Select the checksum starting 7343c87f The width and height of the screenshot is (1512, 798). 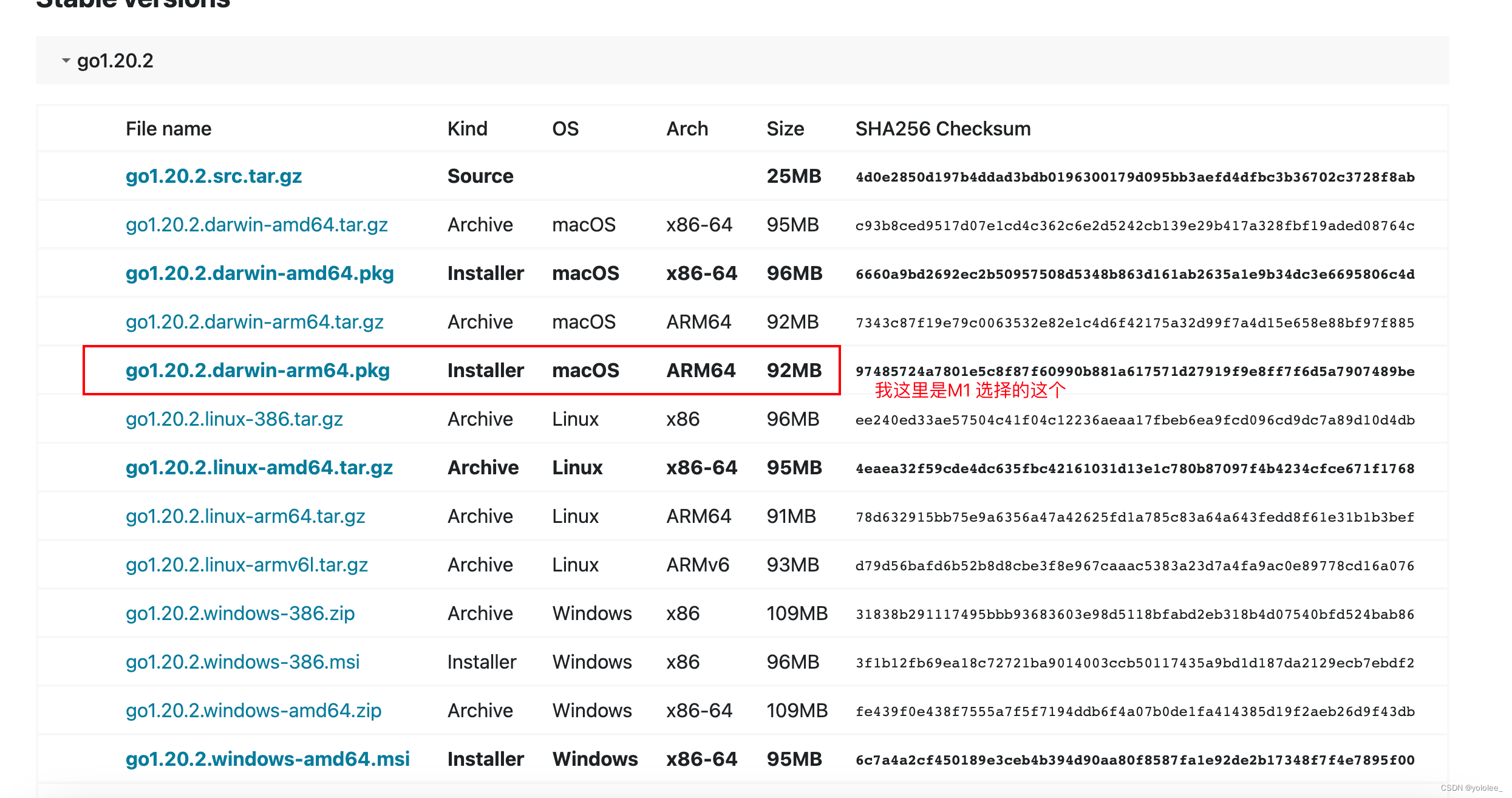(1135, 323)
